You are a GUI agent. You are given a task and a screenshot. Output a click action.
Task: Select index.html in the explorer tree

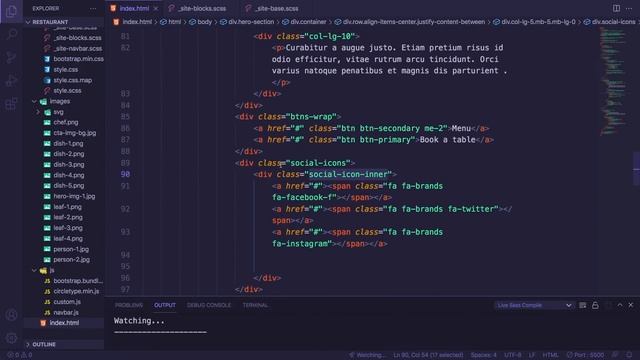click(64, 323)
